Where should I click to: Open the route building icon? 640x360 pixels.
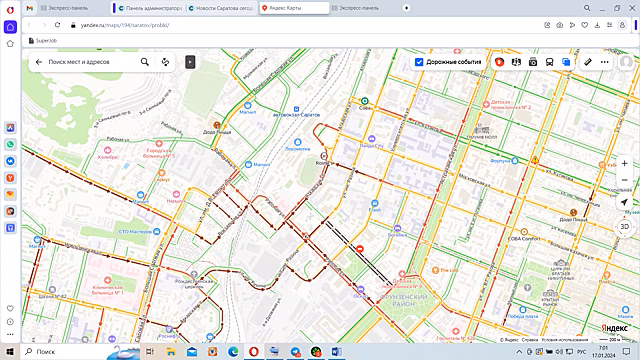165,62
